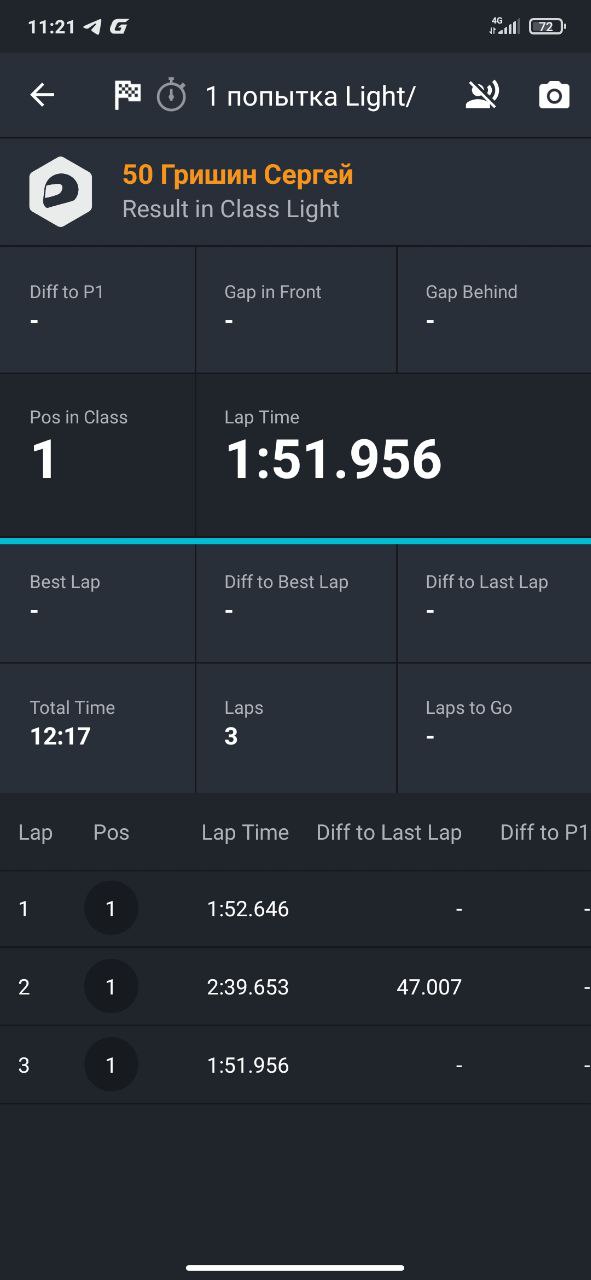Screen dimensions: 591x1280
Task: Tap the stopwatch icon in header
Action: [x=172, y=95]
